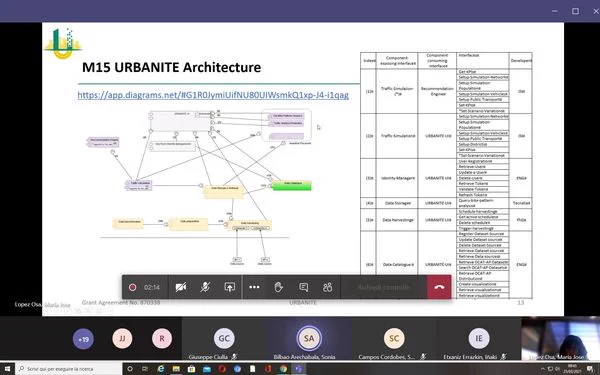The width and height of the screenshot is (600, 375).
Task: Open the share screen tray
Action: pyautogui.click(x=230, y=287)
